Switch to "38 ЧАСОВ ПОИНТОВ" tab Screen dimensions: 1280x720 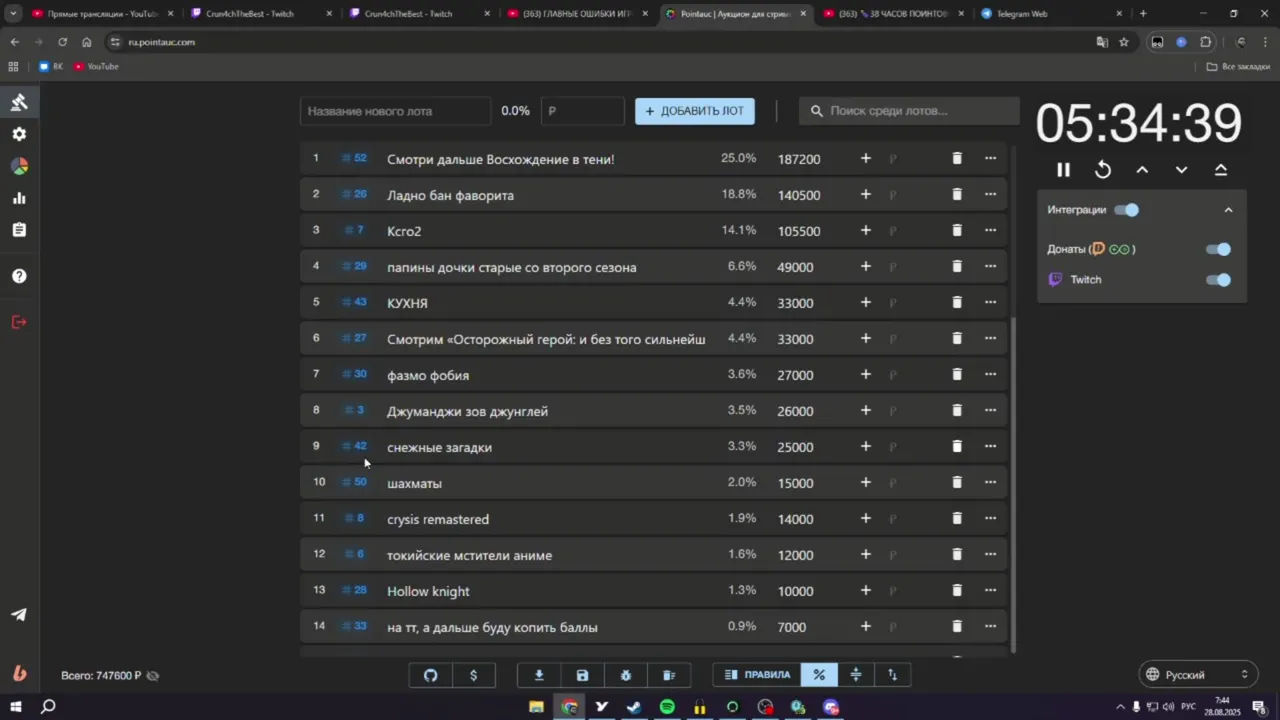click(894, 14)
